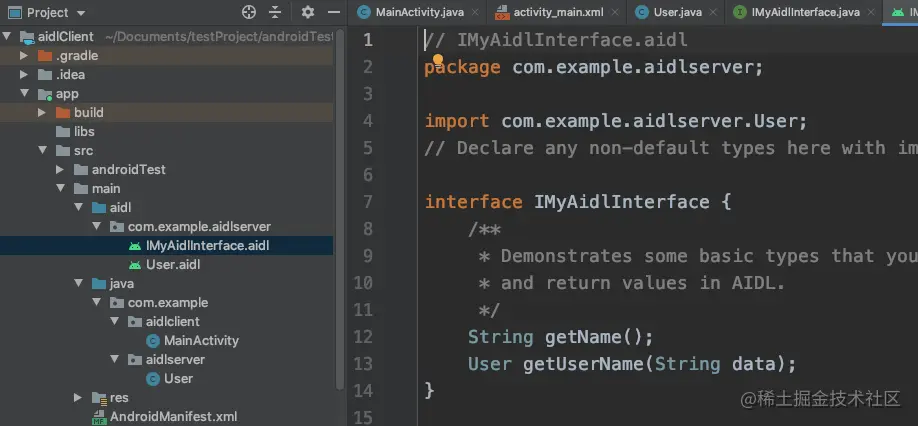Collapse the src folder
The height and width of the screenshot is (426, 918).
[x=42, y=150]
